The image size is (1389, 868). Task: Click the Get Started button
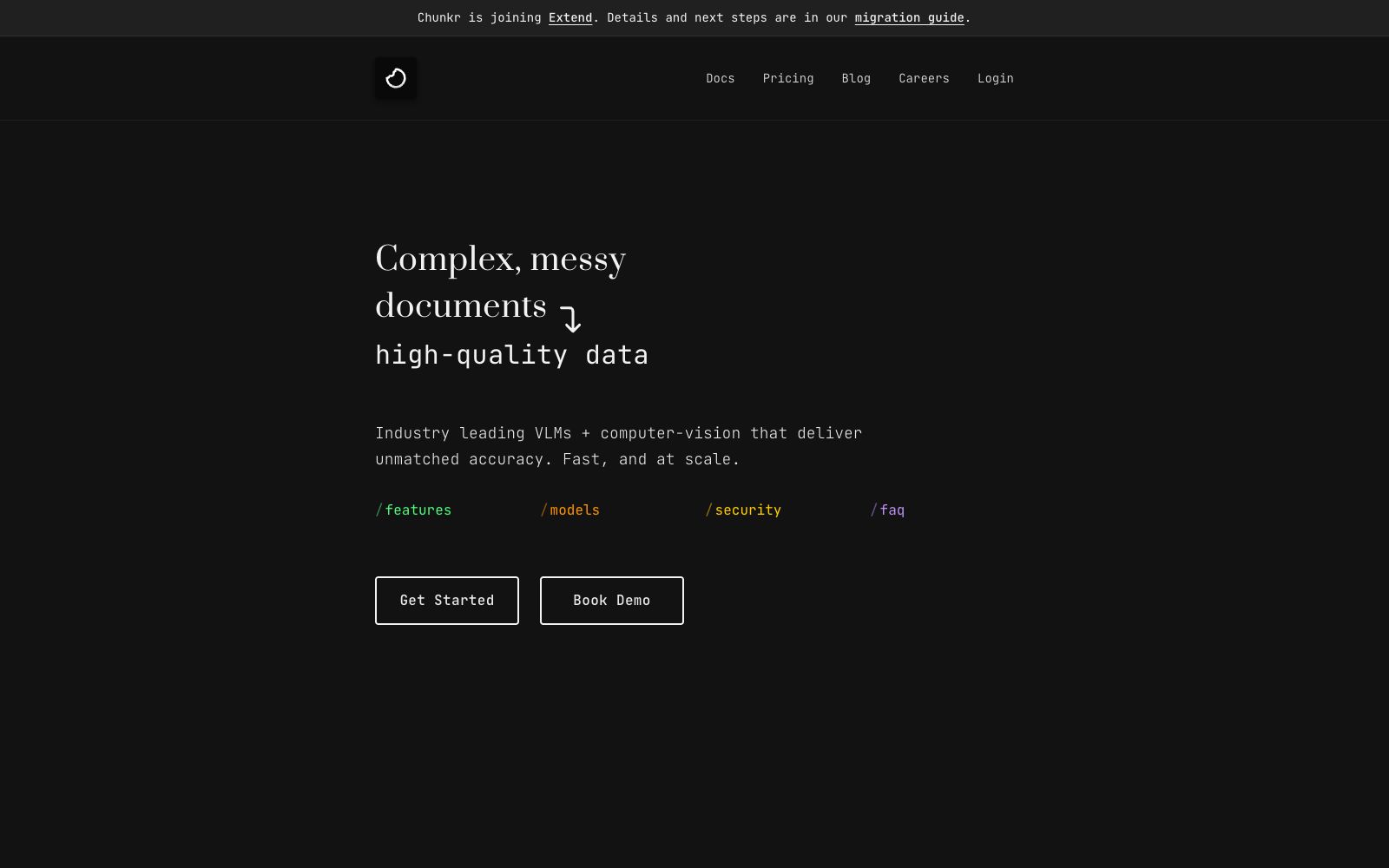447,601
